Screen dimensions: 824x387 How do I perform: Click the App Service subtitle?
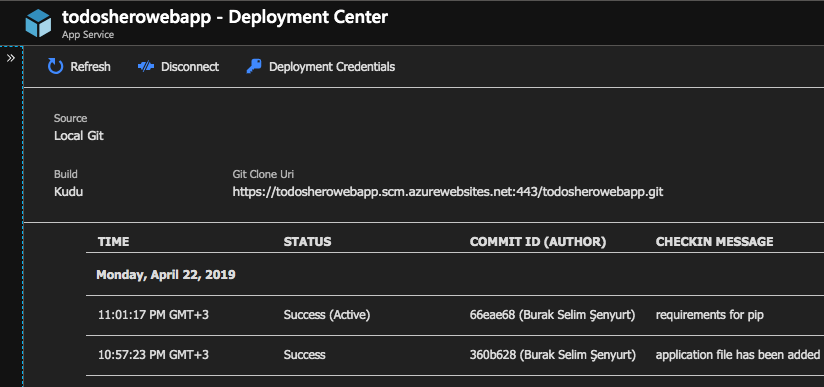point(88,35)
